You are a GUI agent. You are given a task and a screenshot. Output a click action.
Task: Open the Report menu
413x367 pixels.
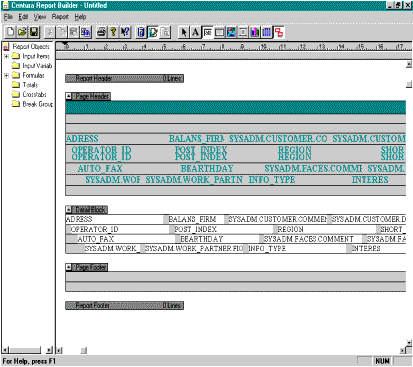coord(60,17)
